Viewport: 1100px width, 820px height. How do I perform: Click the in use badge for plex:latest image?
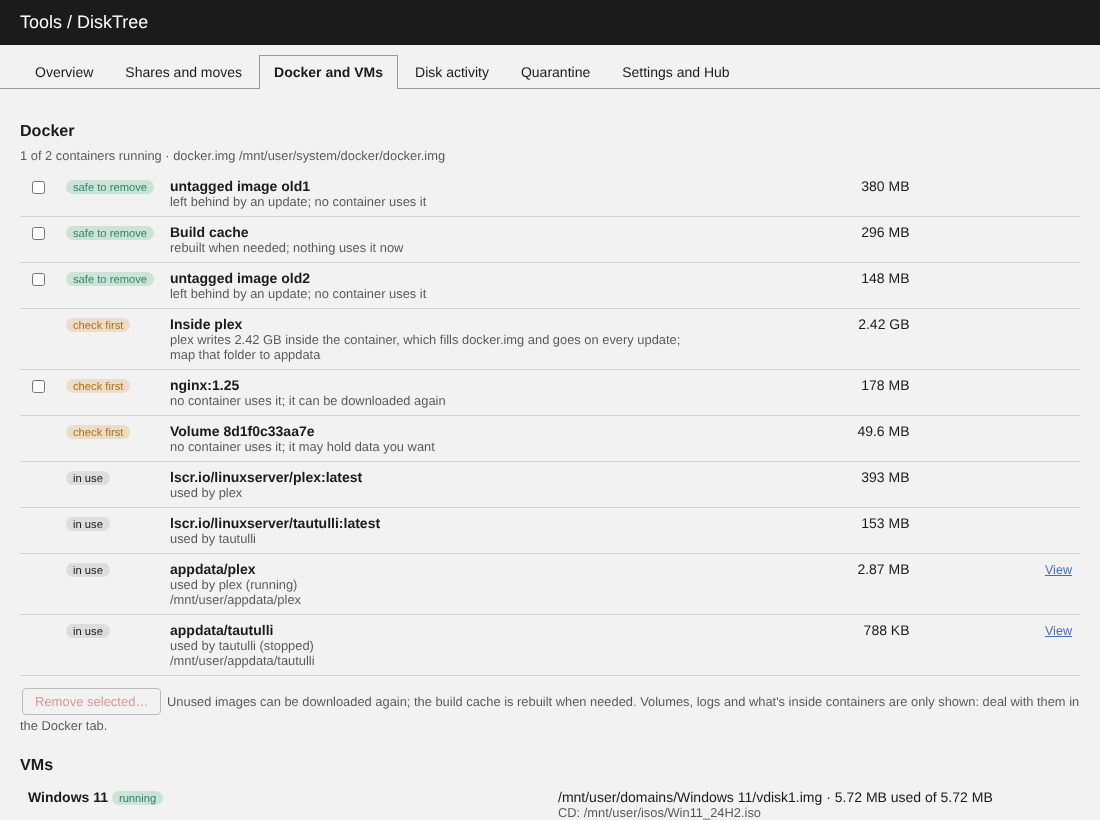(88, 478)
